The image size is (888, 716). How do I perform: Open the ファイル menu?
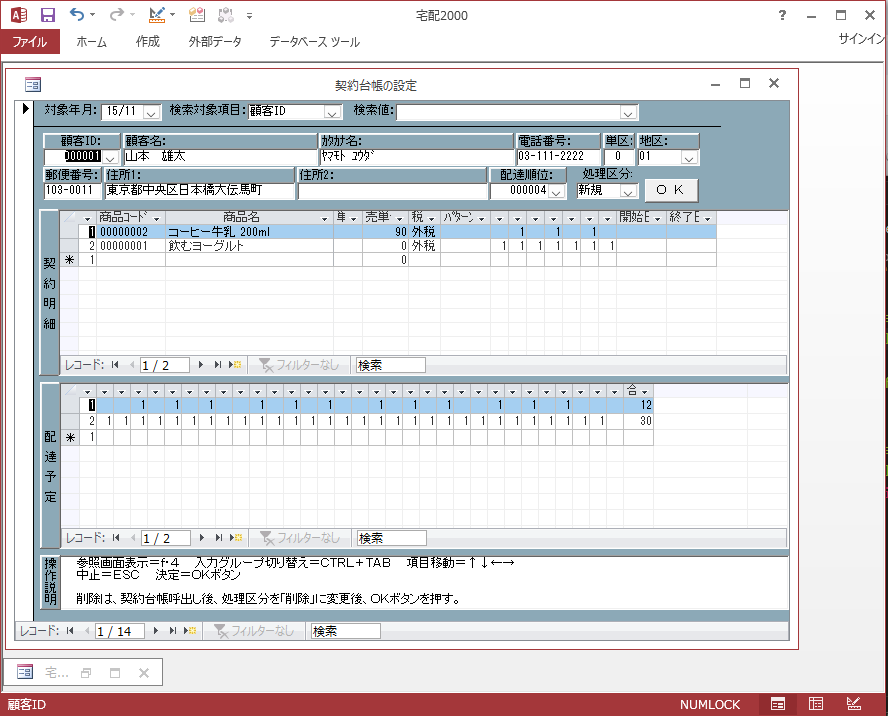coord(30,42)
